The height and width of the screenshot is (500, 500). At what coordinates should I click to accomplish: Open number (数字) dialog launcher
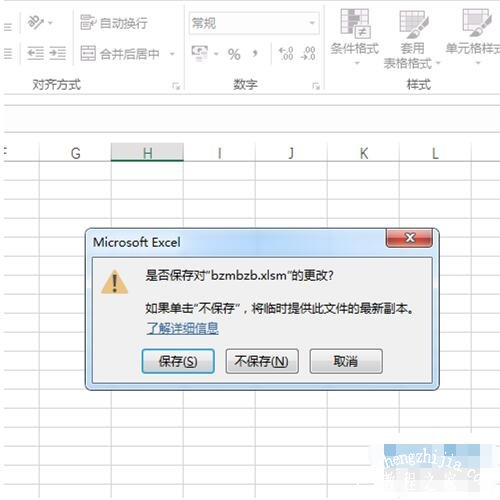pyautogui.click(x=315, y=86)
